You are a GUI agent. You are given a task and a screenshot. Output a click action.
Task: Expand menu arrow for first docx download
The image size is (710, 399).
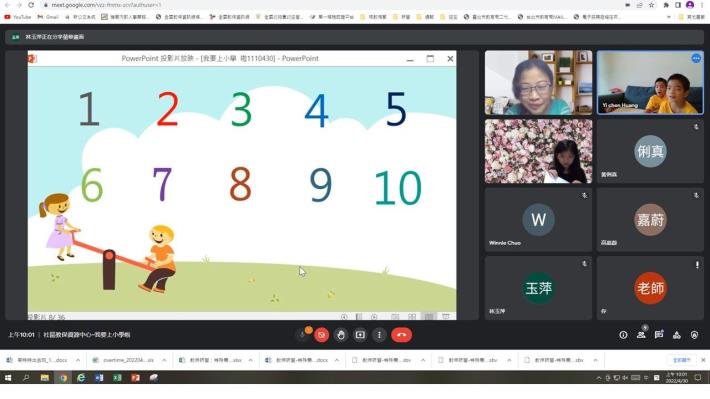tap(78, 360)
